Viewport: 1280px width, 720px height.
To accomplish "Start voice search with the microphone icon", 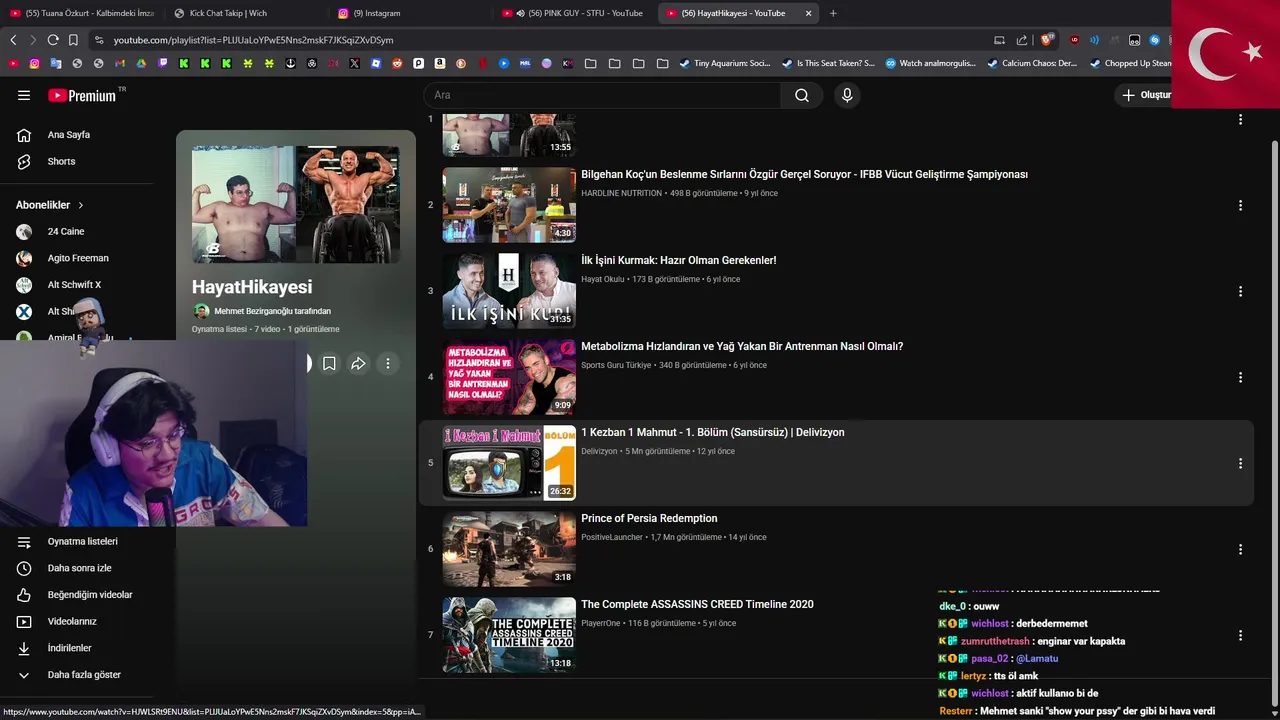I will click(847, 95).
